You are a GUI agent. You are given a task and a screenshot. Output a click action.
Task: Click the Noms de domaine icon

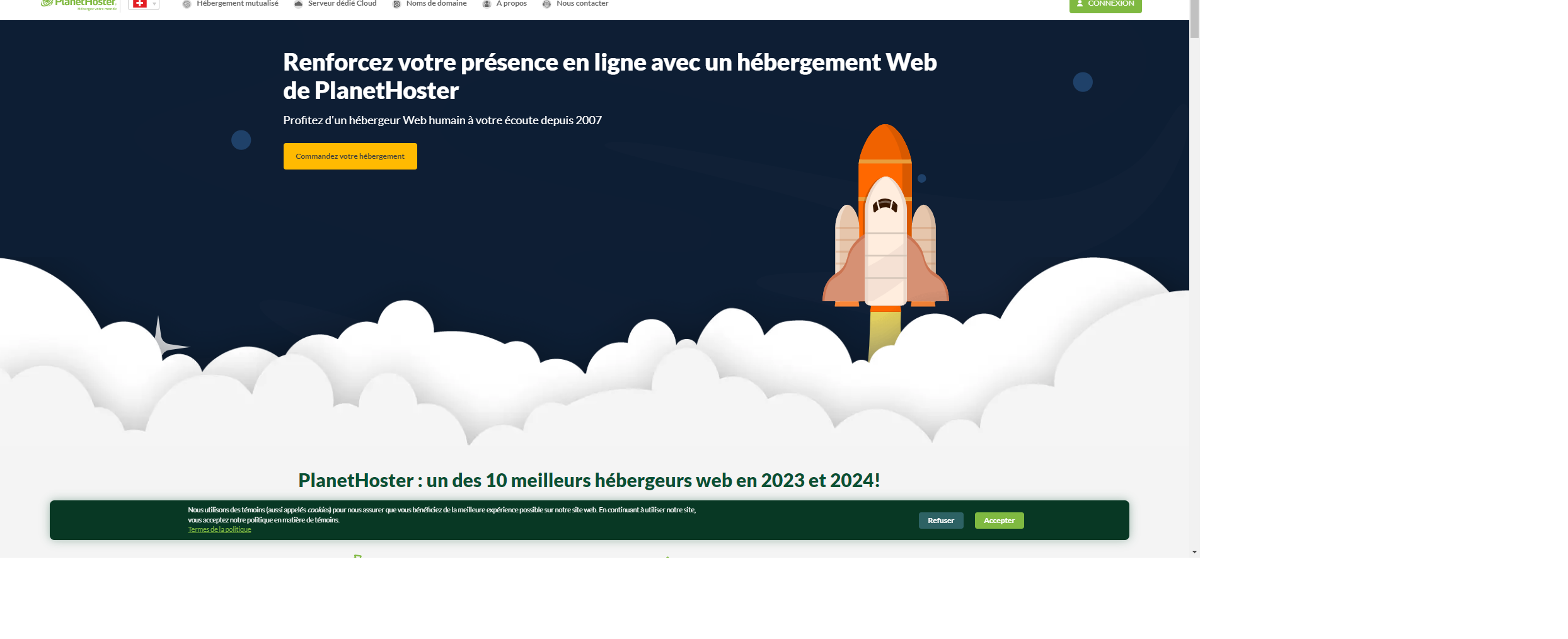397,4
